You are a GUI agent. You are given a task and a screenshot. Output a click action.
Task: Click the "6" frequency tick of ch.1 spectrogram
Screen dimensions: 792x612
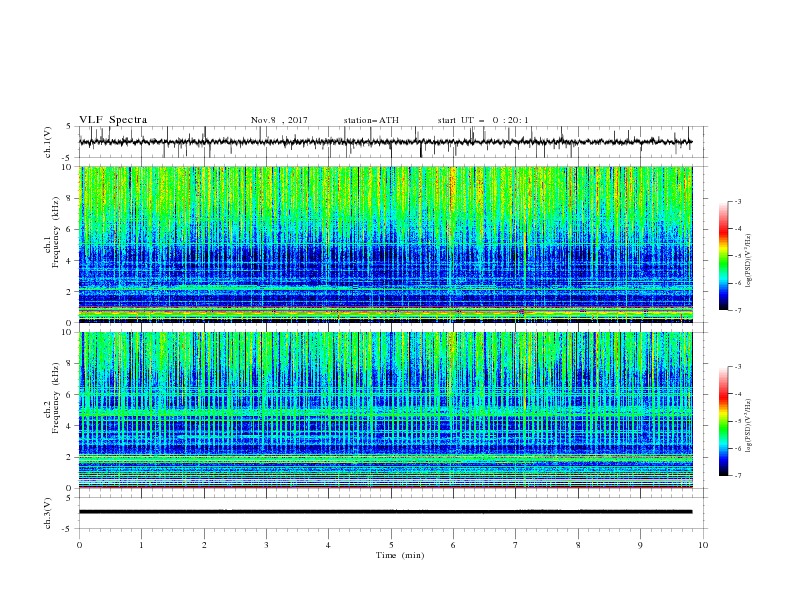(70, 229)
